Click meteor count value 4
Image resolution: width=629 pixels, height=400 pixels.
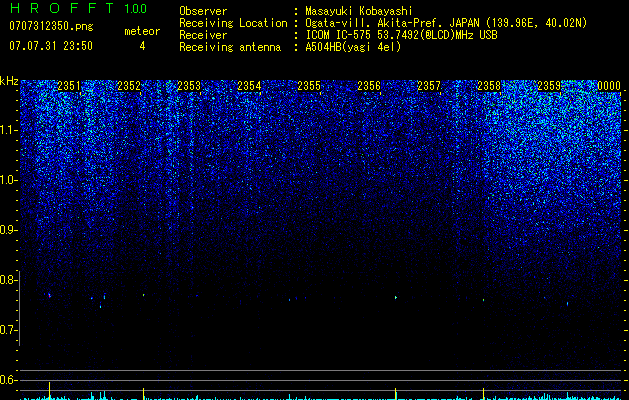142,46
